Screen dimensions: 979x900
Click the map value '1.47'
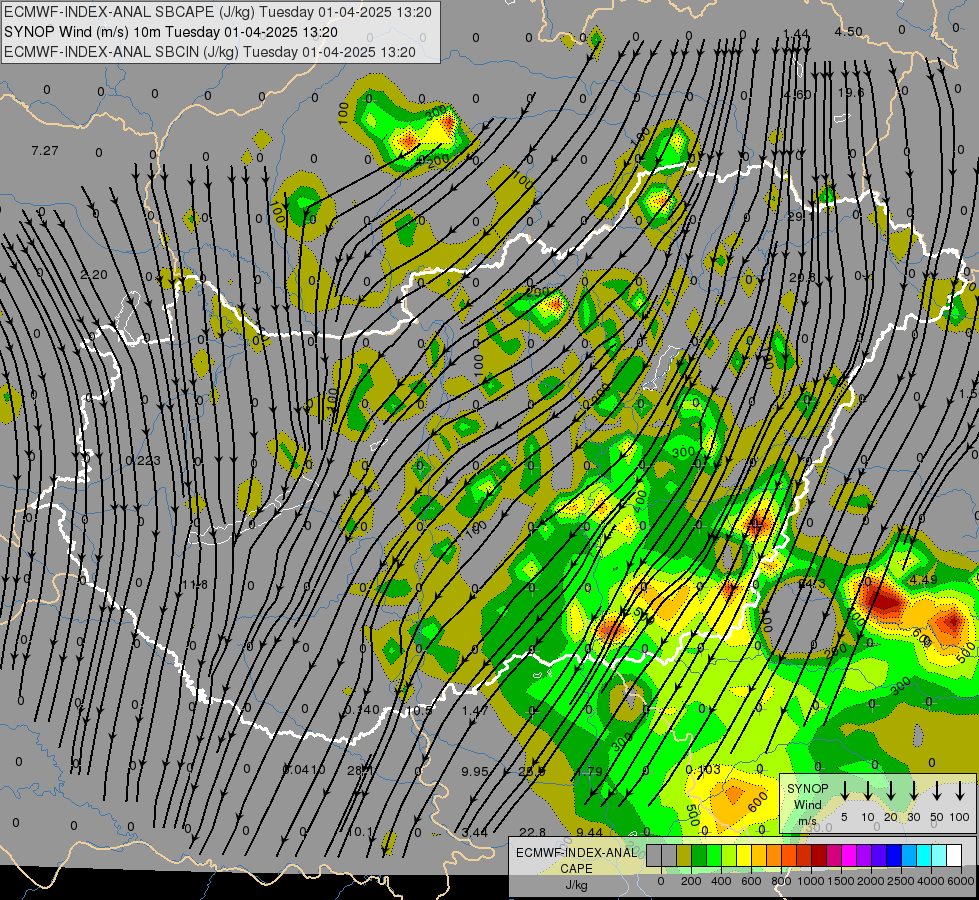(475, 711)
